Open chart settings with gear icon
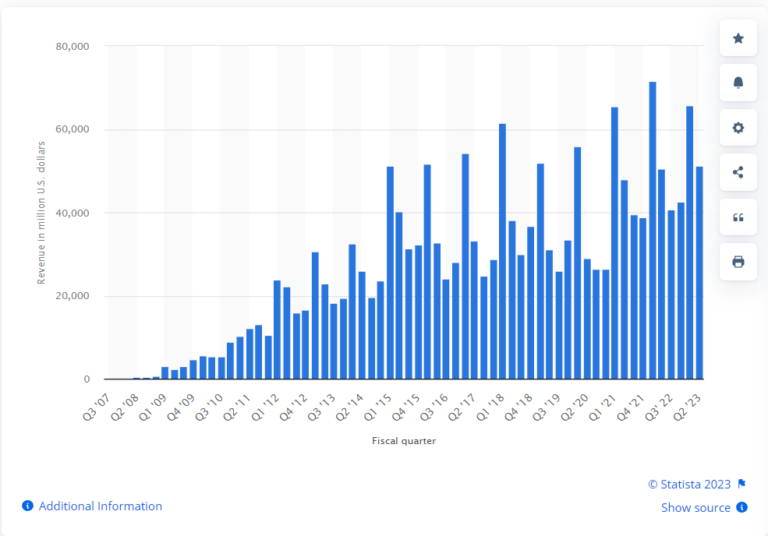 [x=738, y=128]
